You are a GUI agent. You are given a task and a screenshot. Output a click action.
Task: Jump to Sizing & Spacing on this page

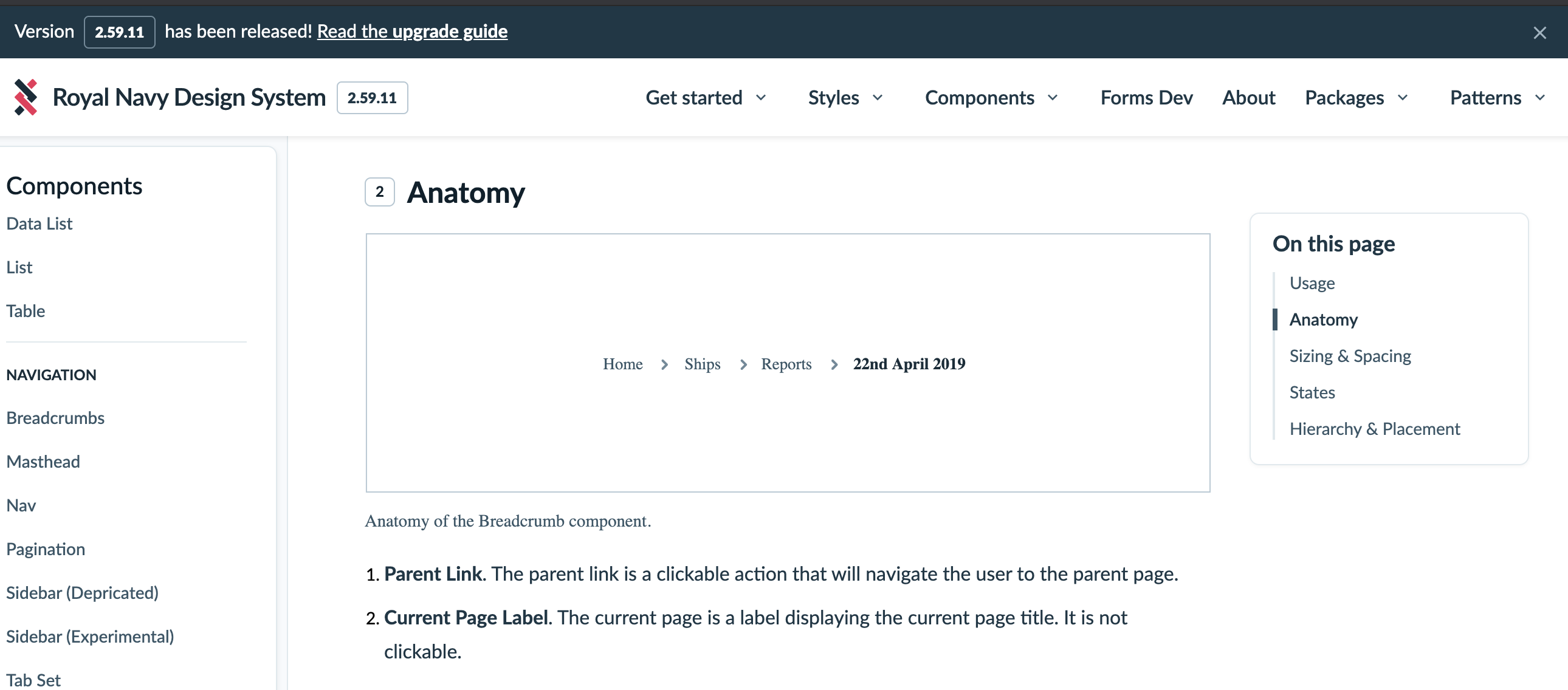click(1350, 355)
